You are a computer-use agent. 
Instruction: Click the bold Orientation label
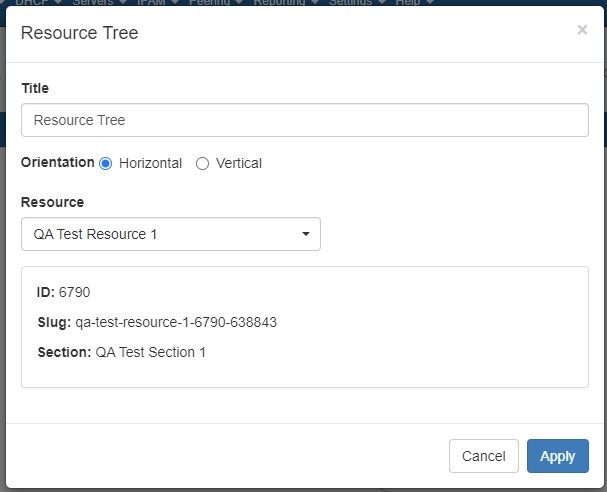[57, 162]
